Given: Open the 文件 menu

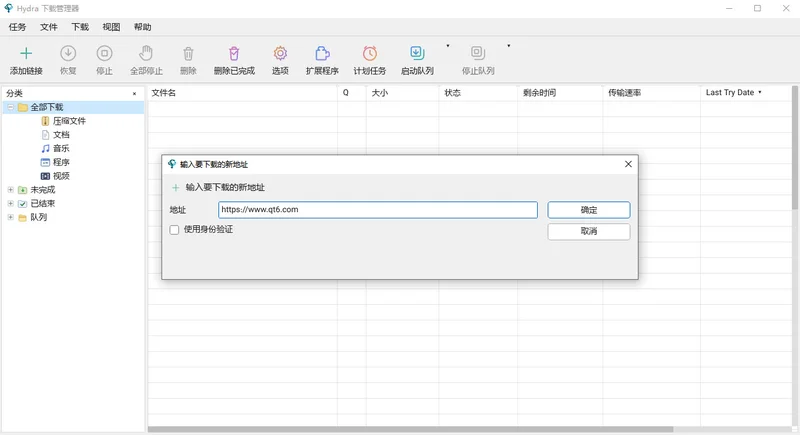Looking at the screenshot, I should [x=48, y=27].
